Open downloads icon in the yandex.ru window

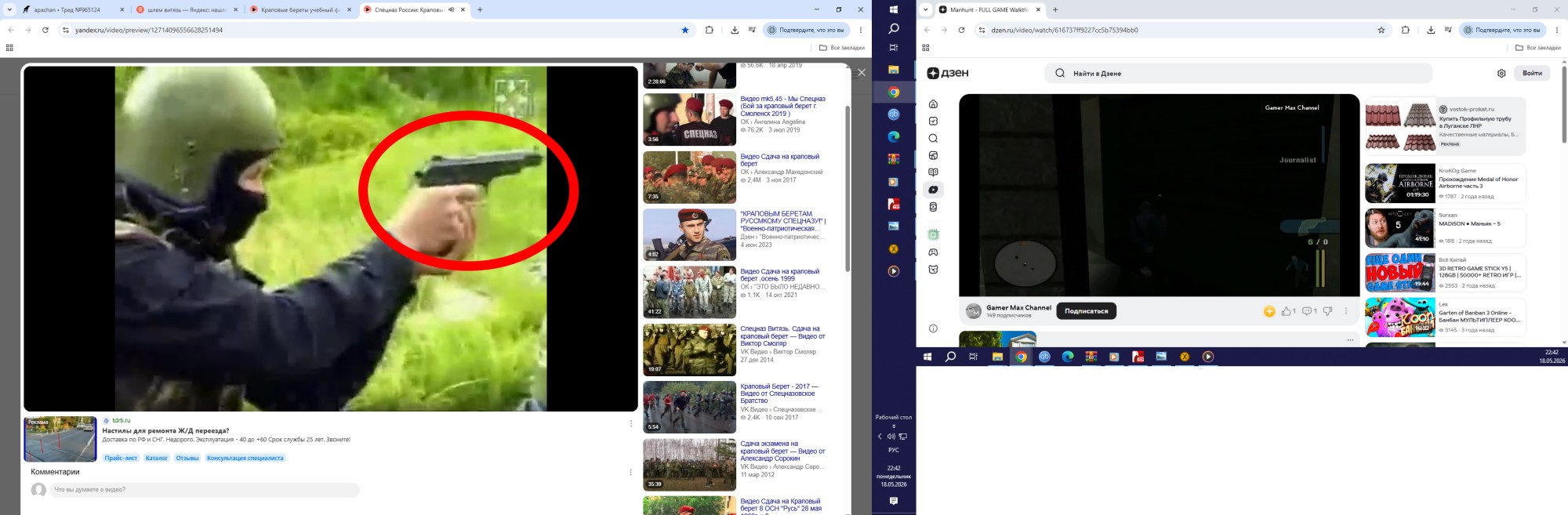point(735,30)
